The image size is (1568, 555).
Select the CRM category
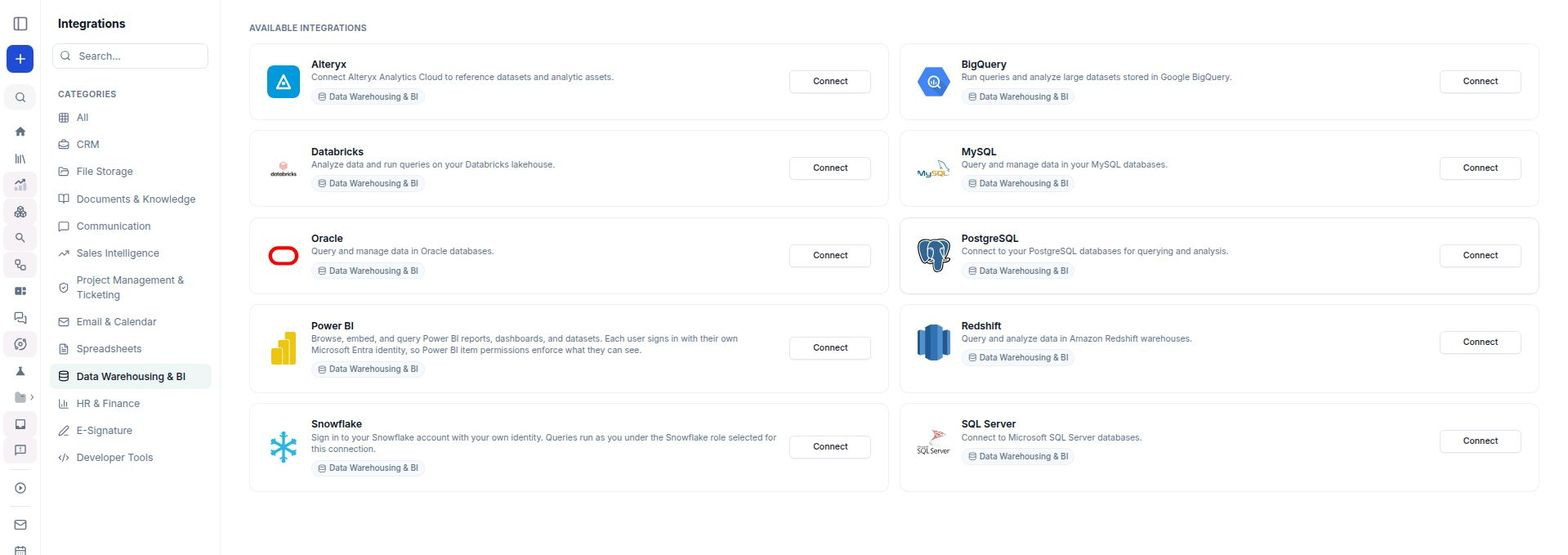[130, 145]
